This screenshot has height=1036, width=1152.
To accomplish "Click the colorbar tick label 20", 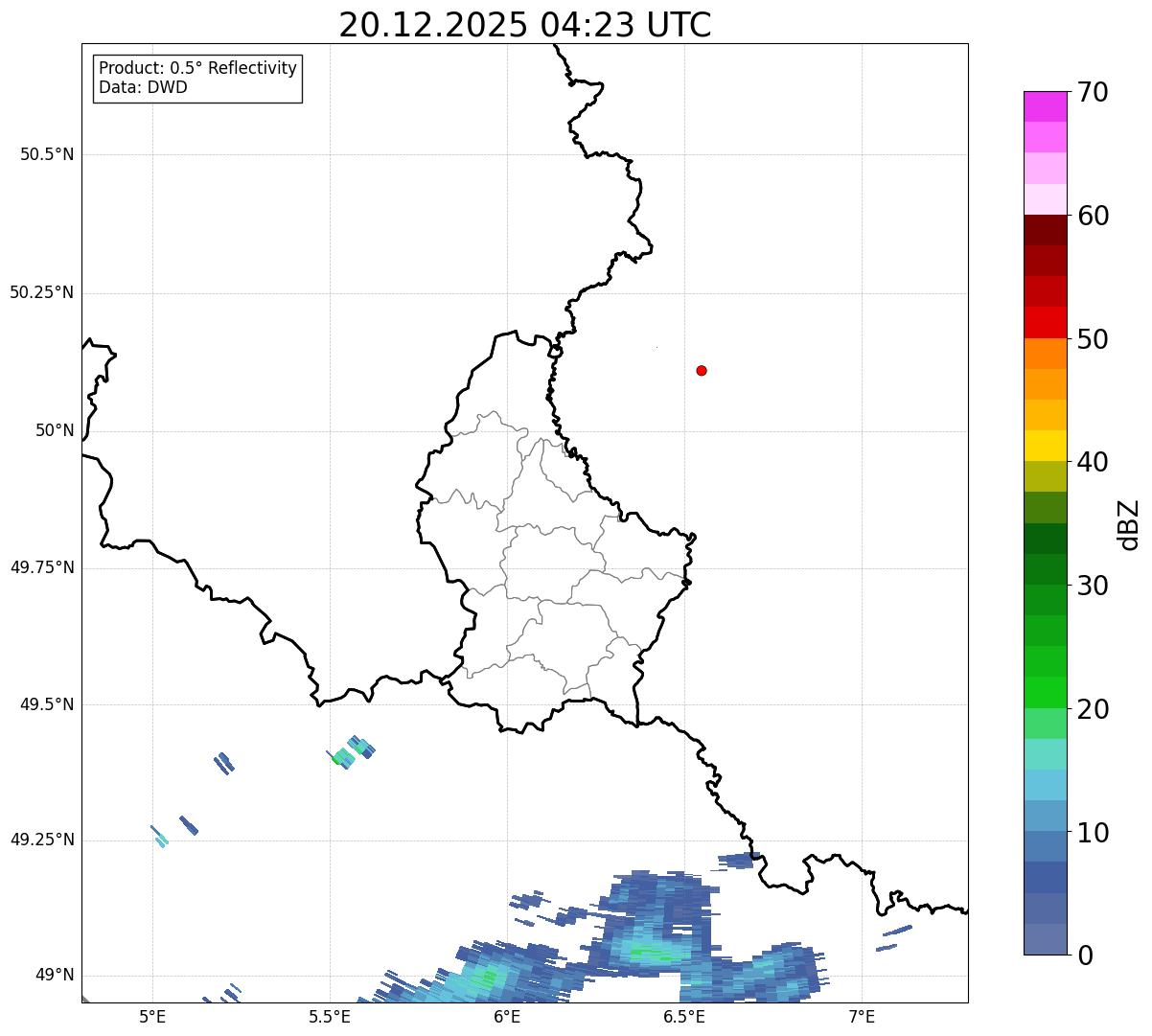I will click(x=1093, y=709).
